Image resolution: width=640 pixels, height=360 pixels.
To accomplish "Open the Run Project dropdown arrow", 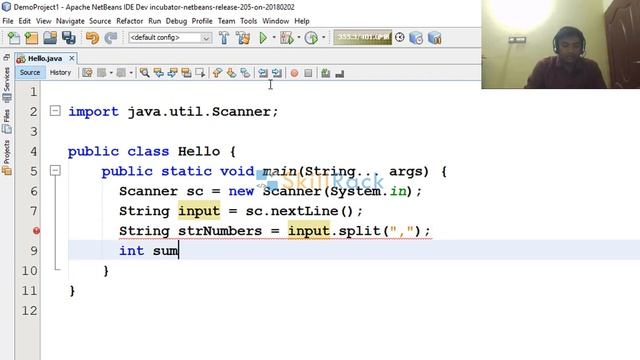I will coord(274,38).
